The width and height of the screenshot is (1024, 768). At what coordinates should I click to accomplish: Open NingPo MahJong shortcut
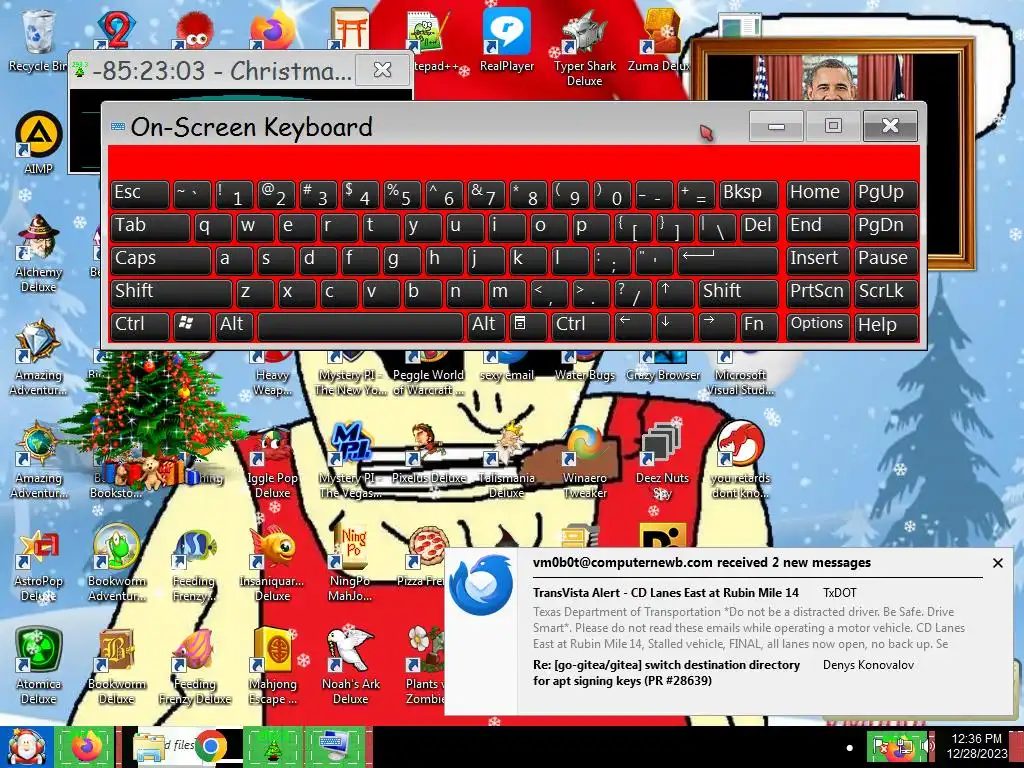(350, 563)
